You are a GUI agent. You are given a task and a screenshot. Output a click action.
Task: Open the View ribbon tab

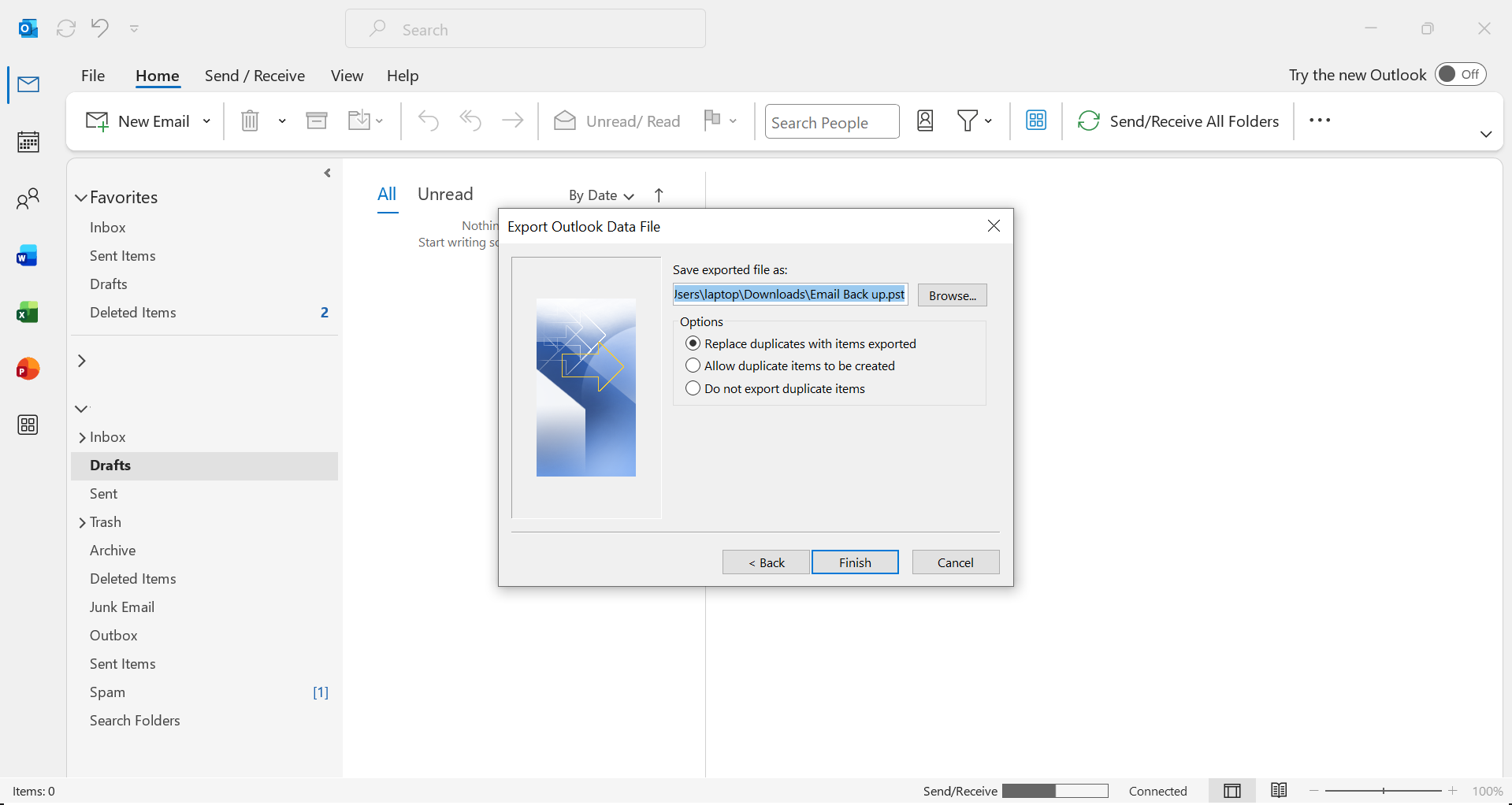[347, 76]
